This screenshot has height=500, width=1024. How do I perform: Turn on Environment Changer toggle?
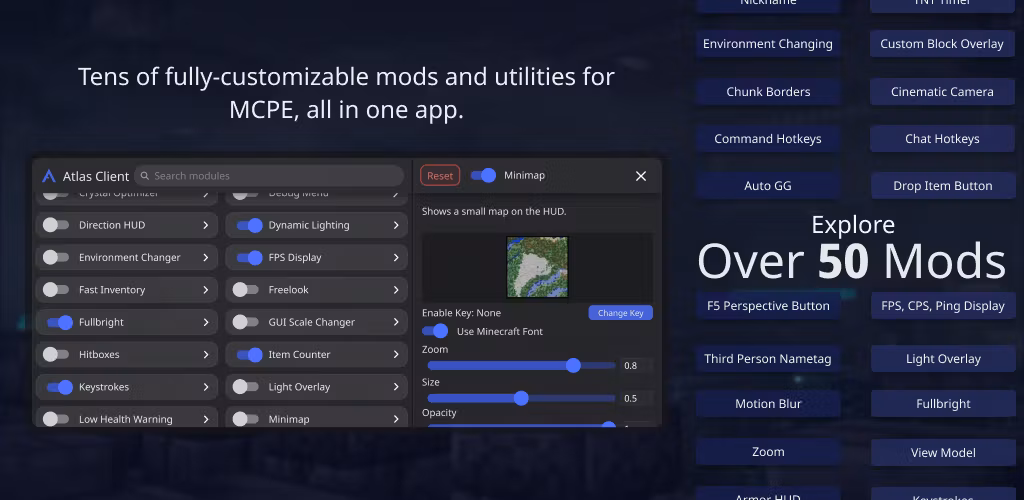point(56,257)
